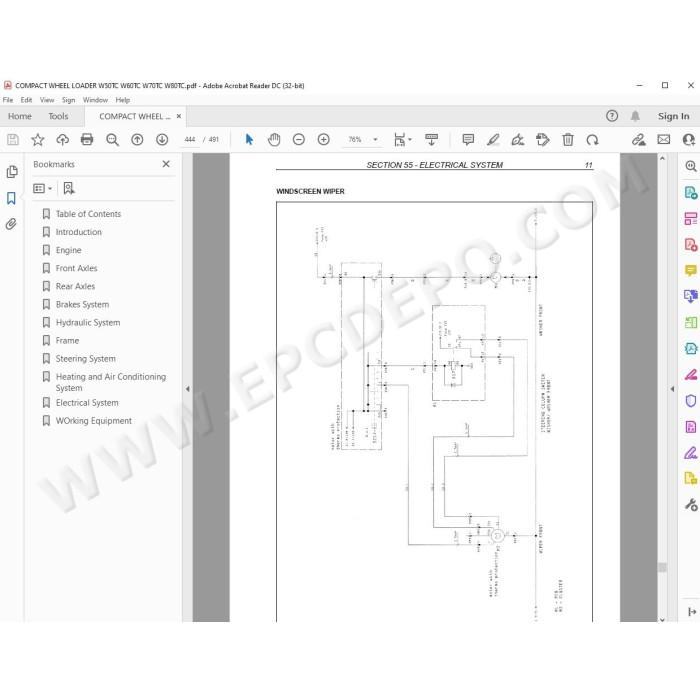The width and height of the screenshot is (700, 700).
Task: Open the File menu
Action: (8, 100)
